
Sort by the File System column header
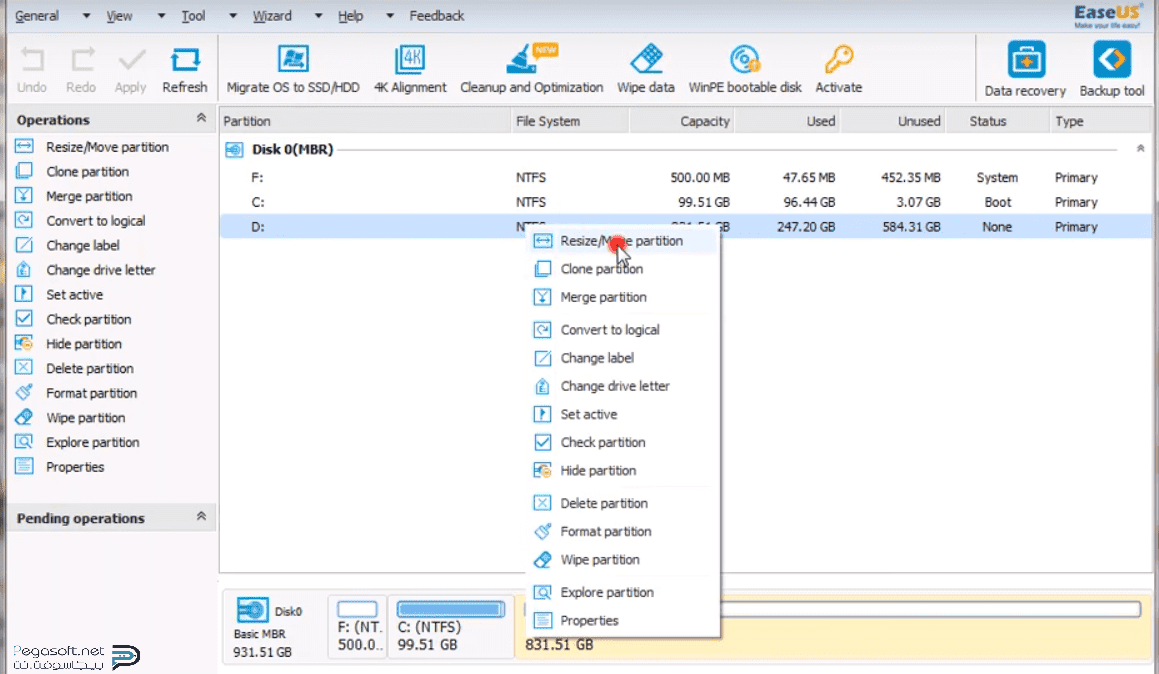570,121
